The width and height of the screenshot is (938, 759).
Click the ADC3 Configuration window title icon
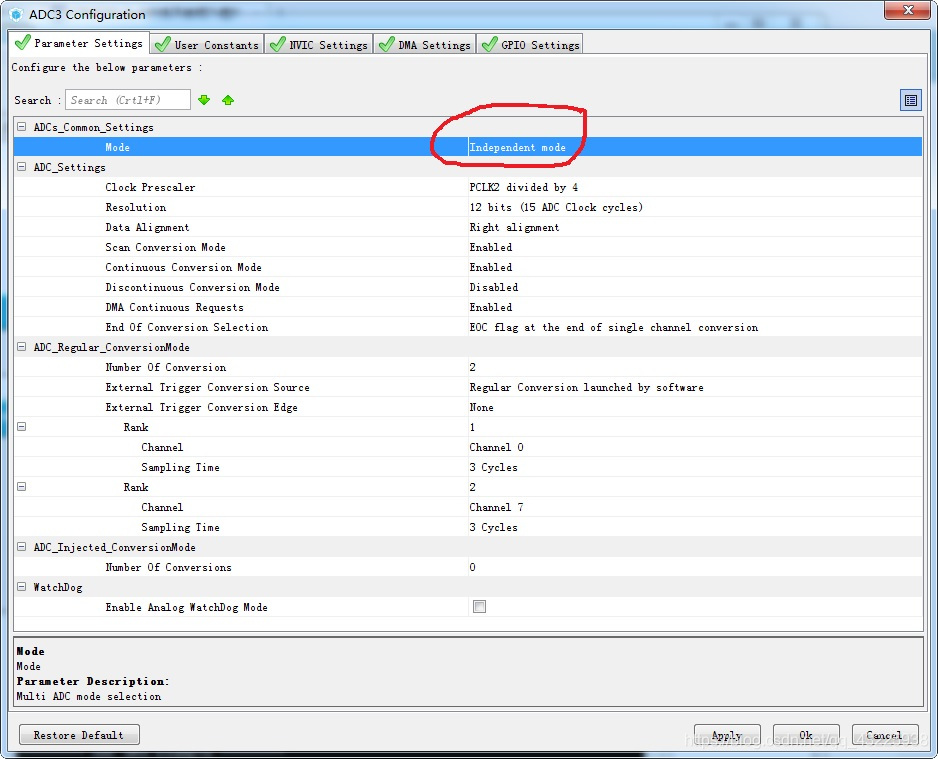click(x=16, y=14)
